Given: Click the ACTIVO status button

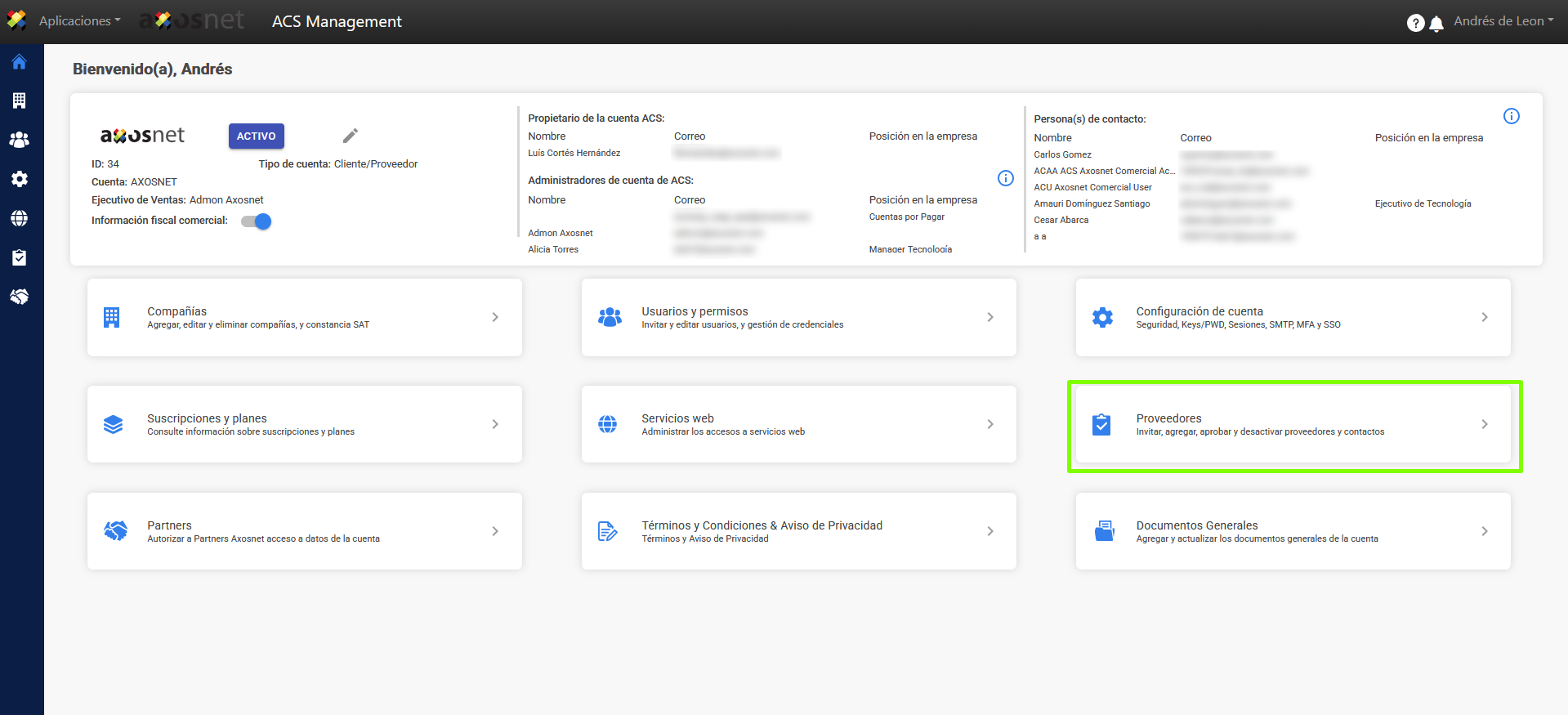Looking at the screenshot, I should (x=257, y=136).
